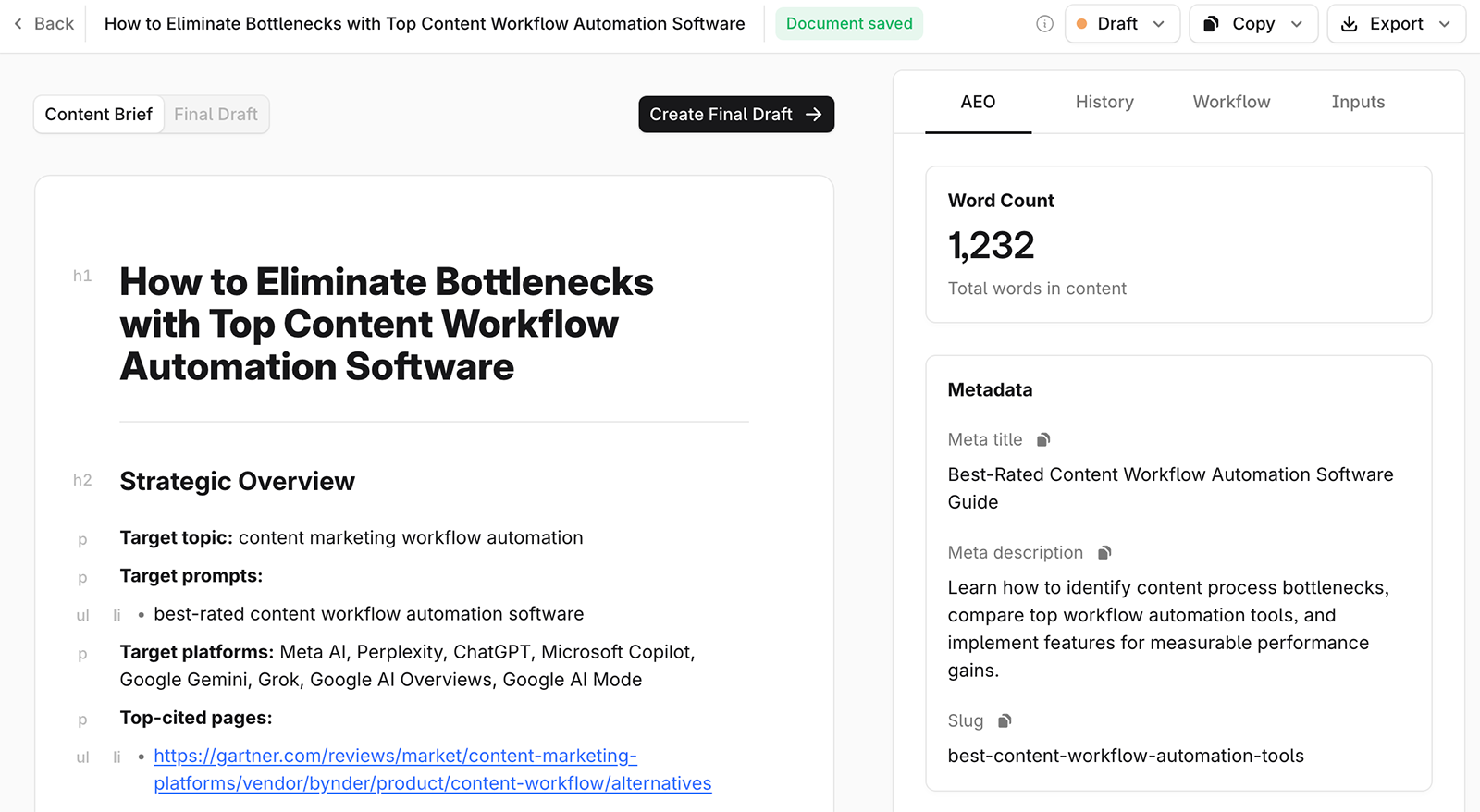Open the gartner.com top-cited page link
Viewport: 1480px width, 812px height.
pyautogui.click(x=395, y=757)
